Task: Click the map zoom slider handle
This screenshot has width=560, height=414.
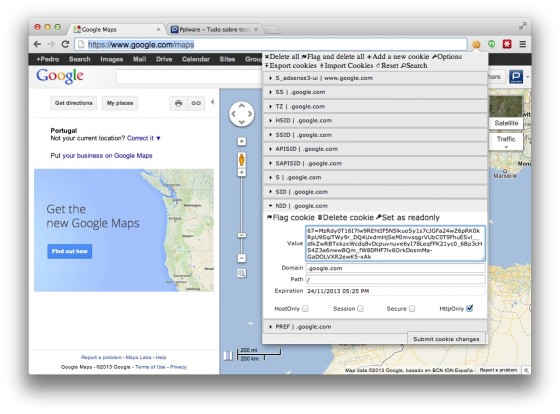Action: pos(242,235)
